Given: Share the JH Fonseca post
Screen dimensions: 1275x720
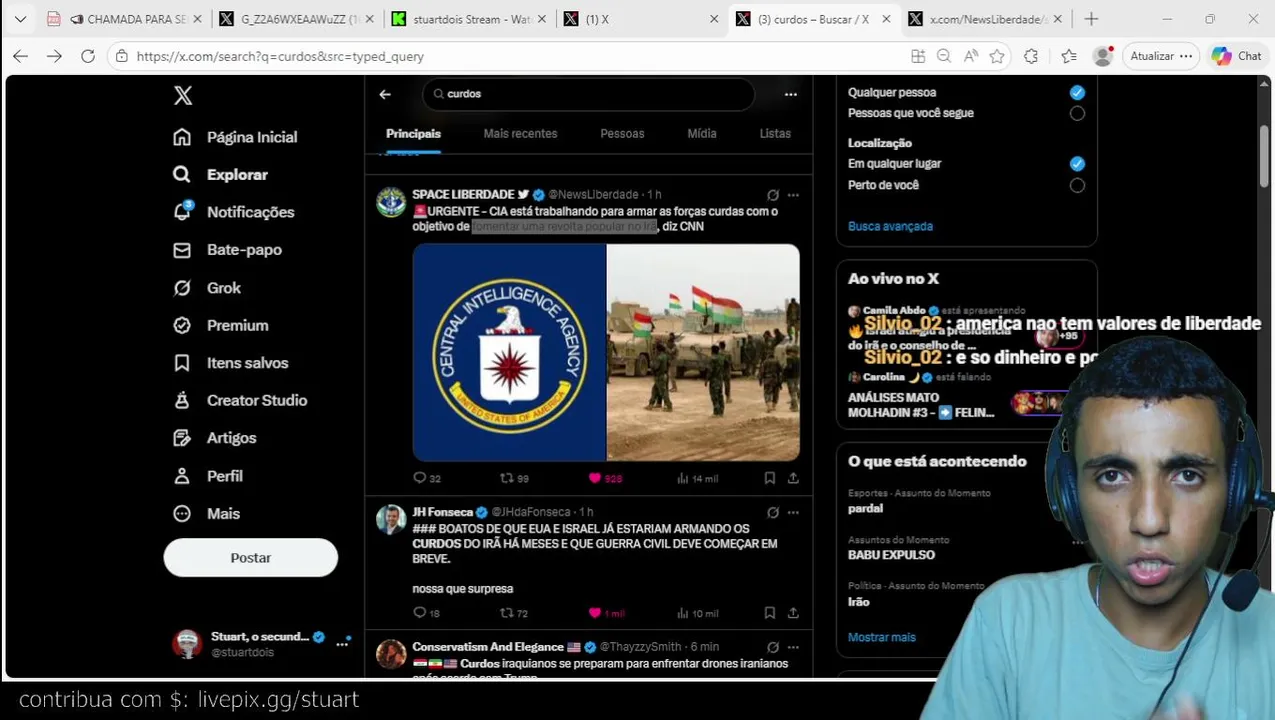Looking at the screenshot, I should [x=793, y=613].
